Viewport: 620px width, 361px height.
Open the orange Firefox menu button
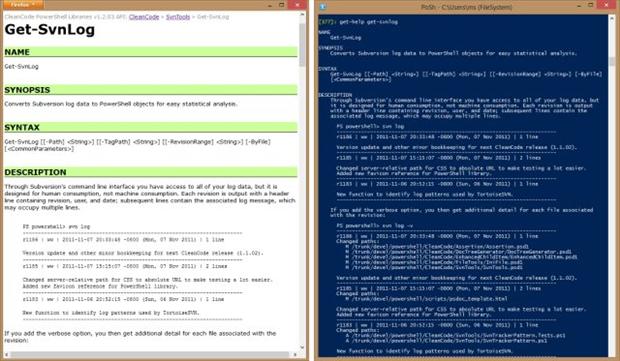(x=23, y=5)
